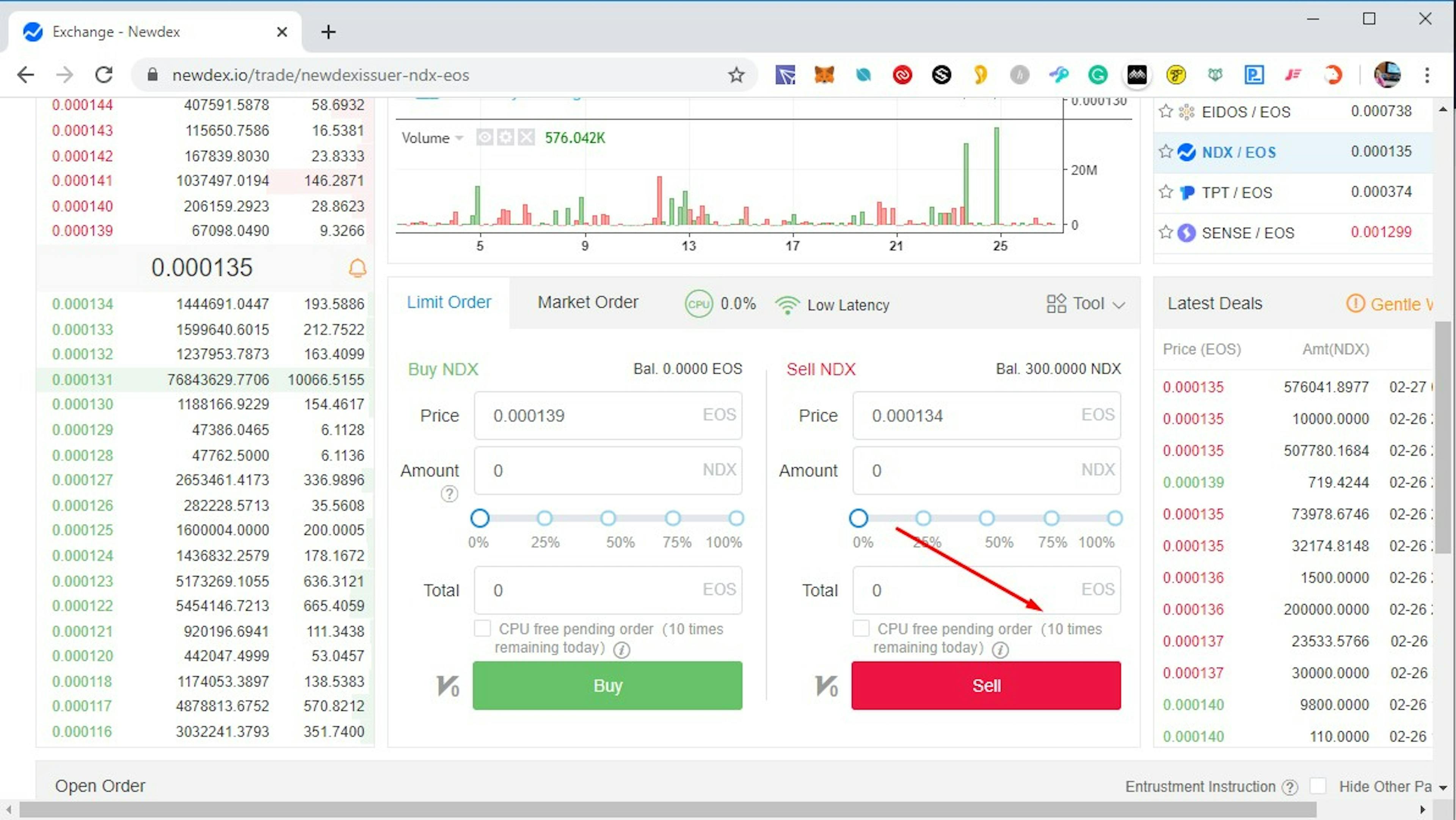Screen dimensions: 1456x820
Task: Click the sell slider 0% handle
Action: coord(858,518)
